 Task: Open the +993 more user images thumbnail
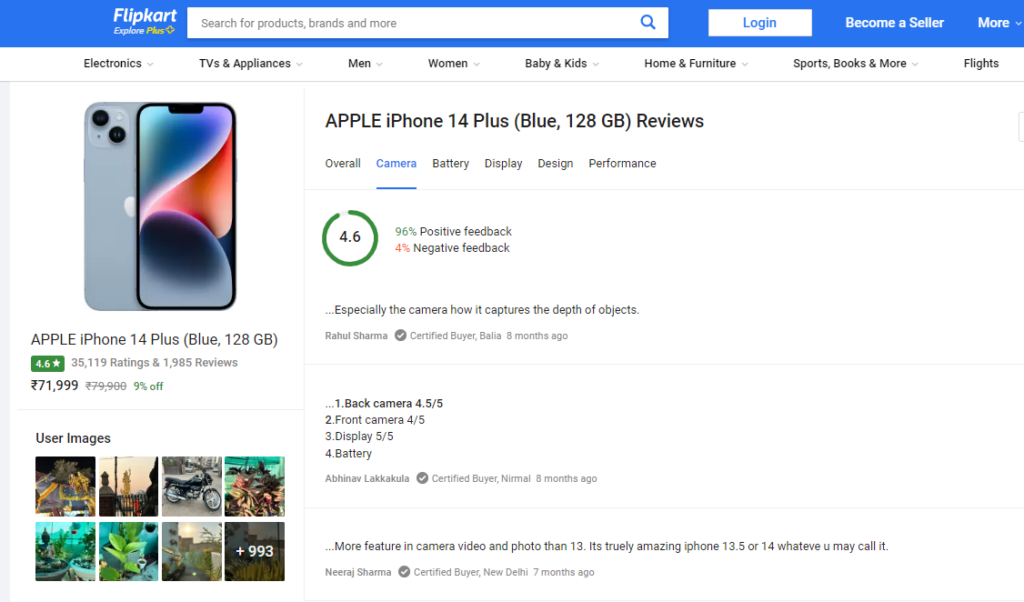coord(255,551)
